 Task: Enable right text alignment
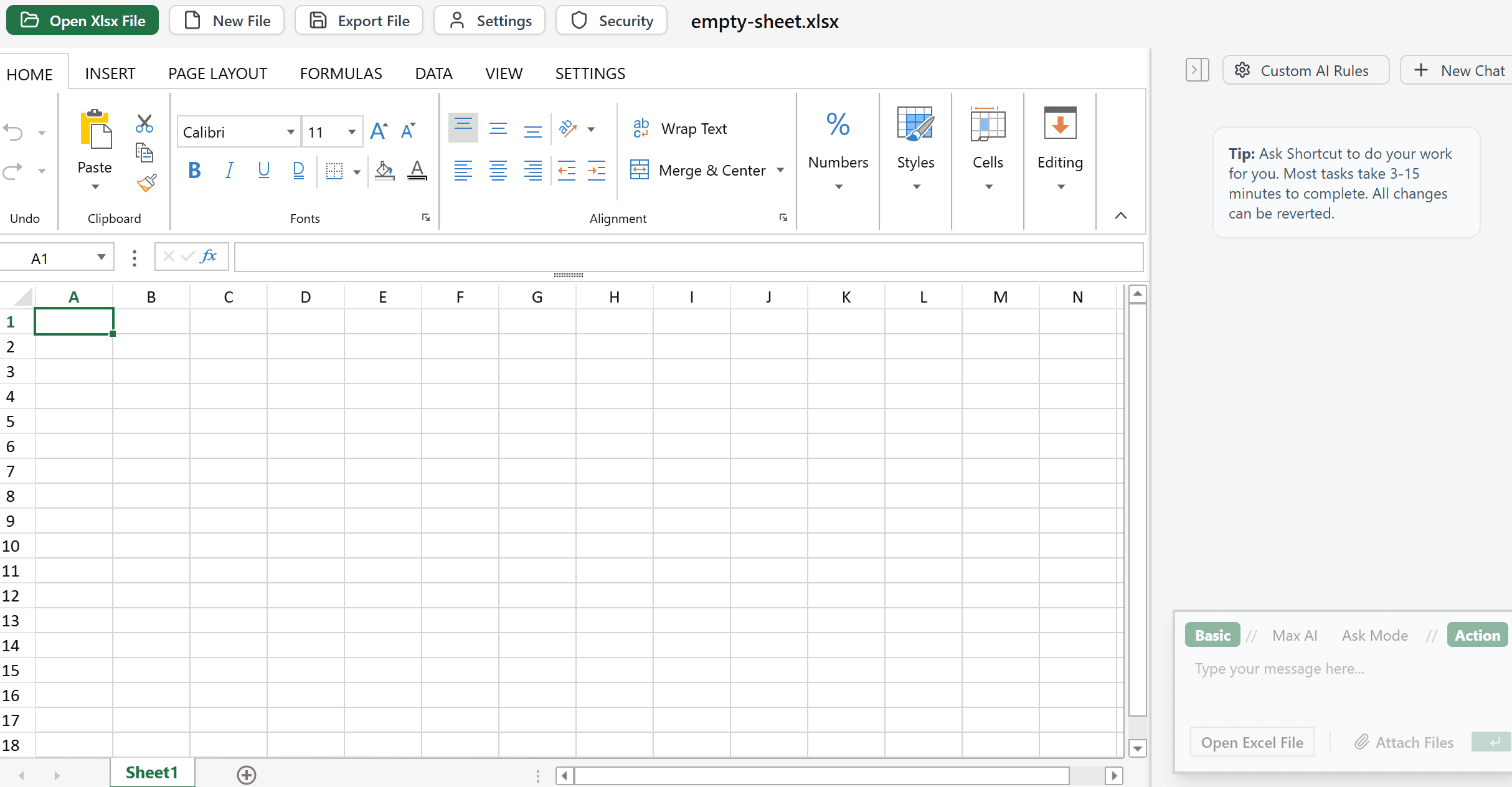coord(532,170)
